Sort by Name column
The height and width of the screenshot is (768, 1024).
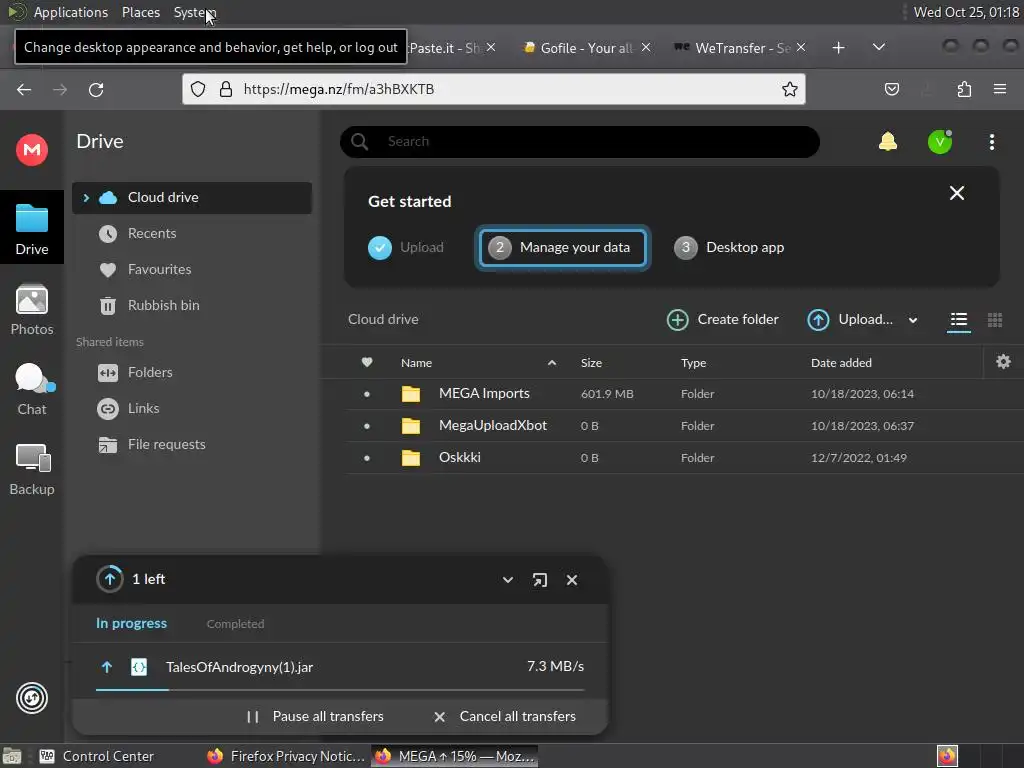point(416,362)
